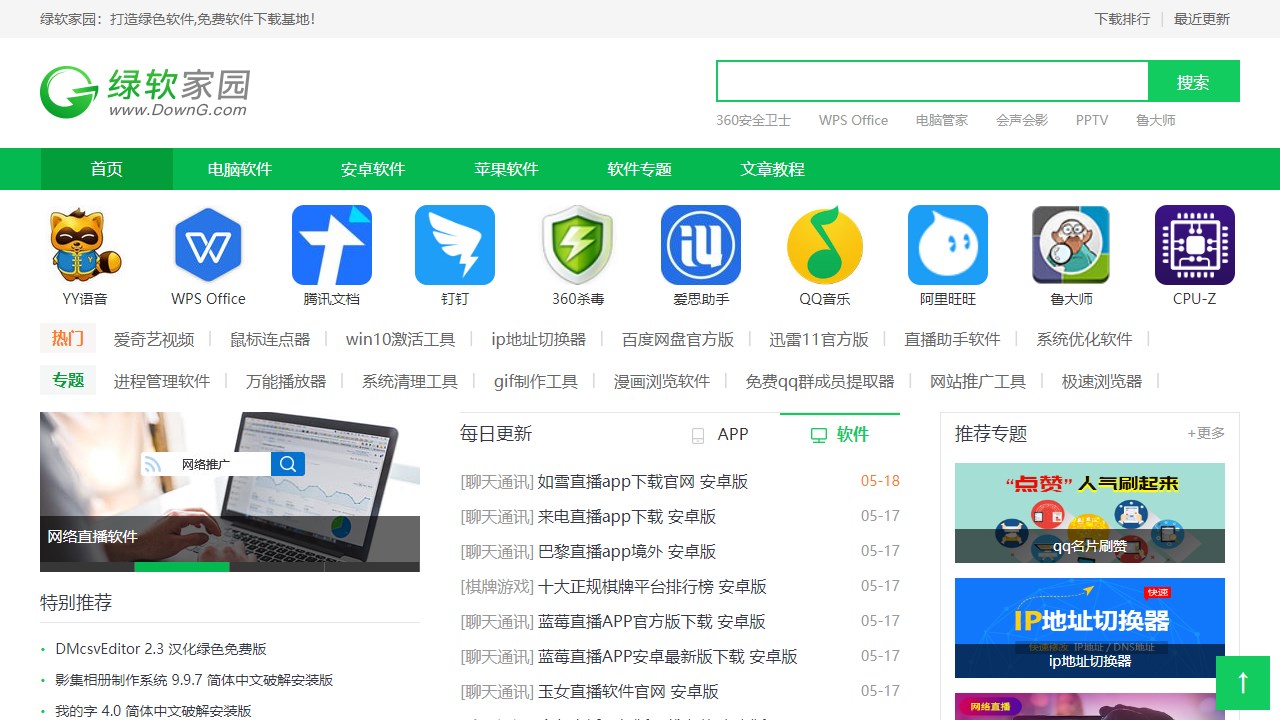The height and width of the screenshot is (720, 1280).
Task: Open 巴黎直播app境外 安卓版 article
Action: pos(627,552)
